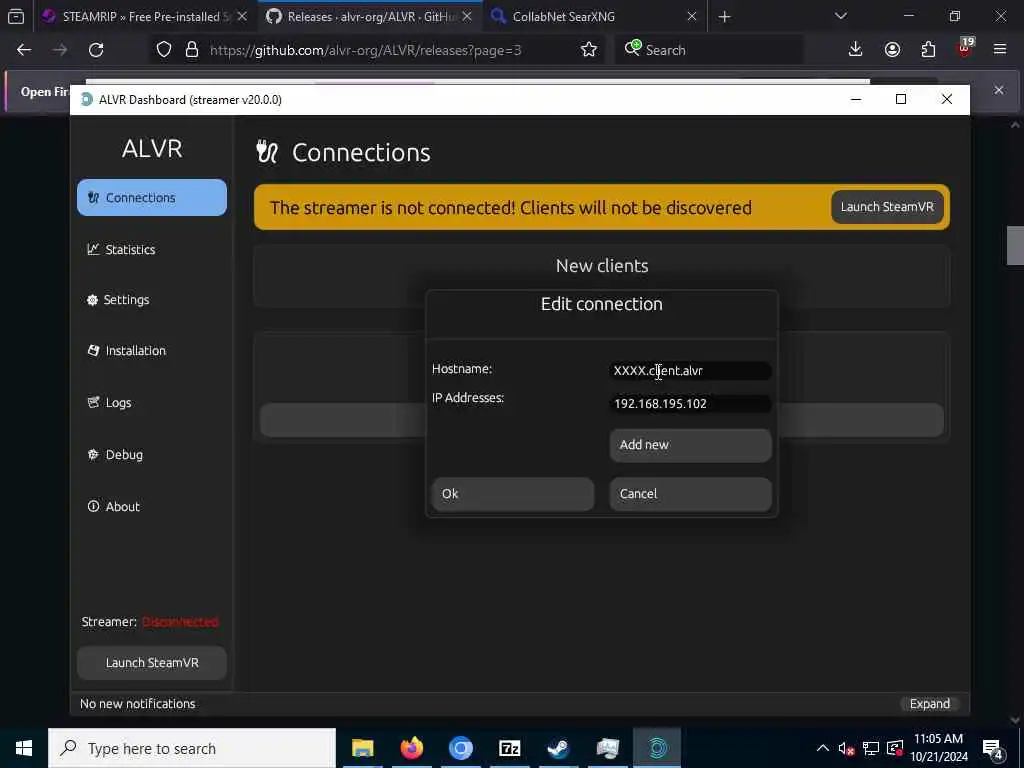
Task: Open the Firefox View icon
Action: [16, 16]
